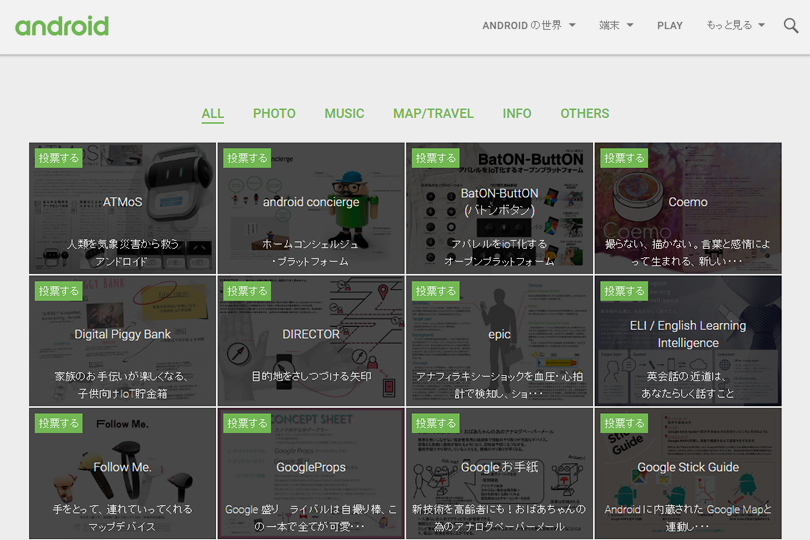Click description 家族のお手伝いが楽しくなる、子供向けIoT貯金箱

122,385
